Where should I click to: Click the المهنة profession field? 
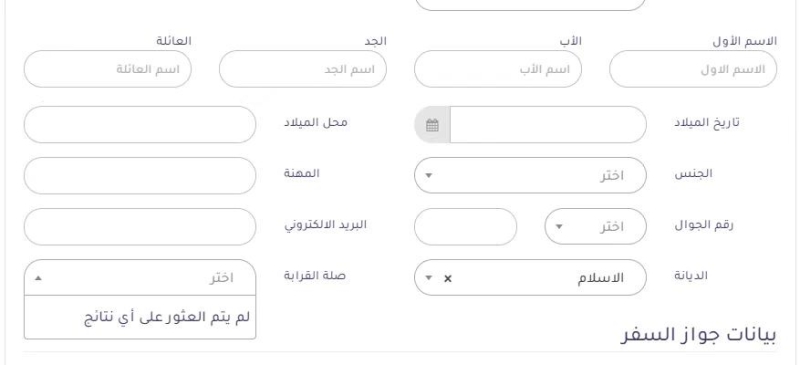pos(140,176)
